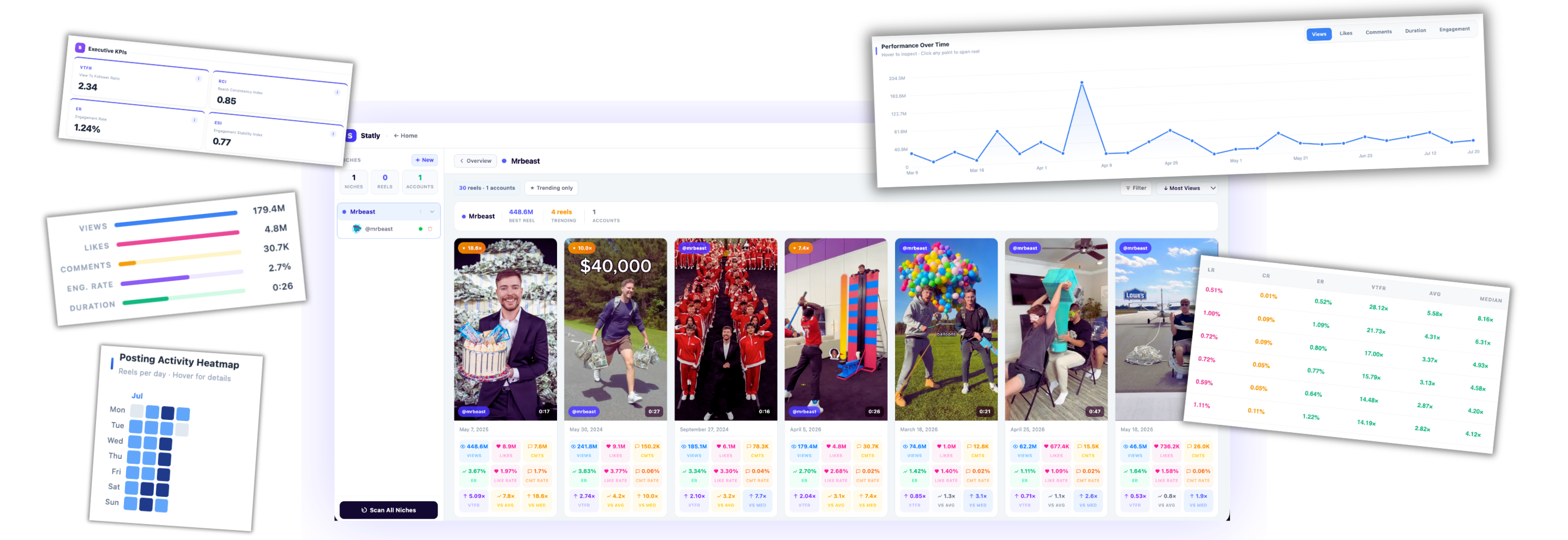The image size is (1568, 540).
Task: Switch chart to the Views tab
Action: [1319, 34]
